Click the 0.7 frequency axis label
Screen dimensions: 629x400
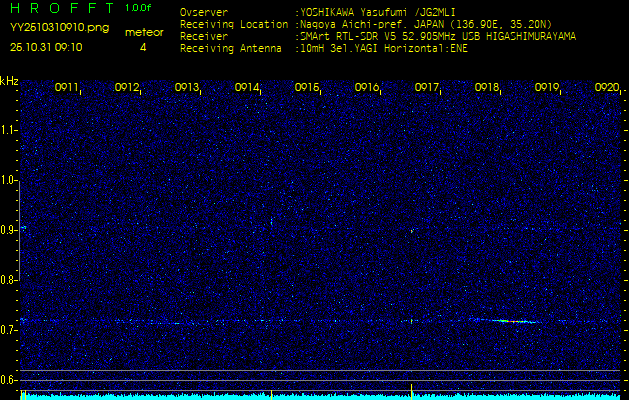pos(9,330)
